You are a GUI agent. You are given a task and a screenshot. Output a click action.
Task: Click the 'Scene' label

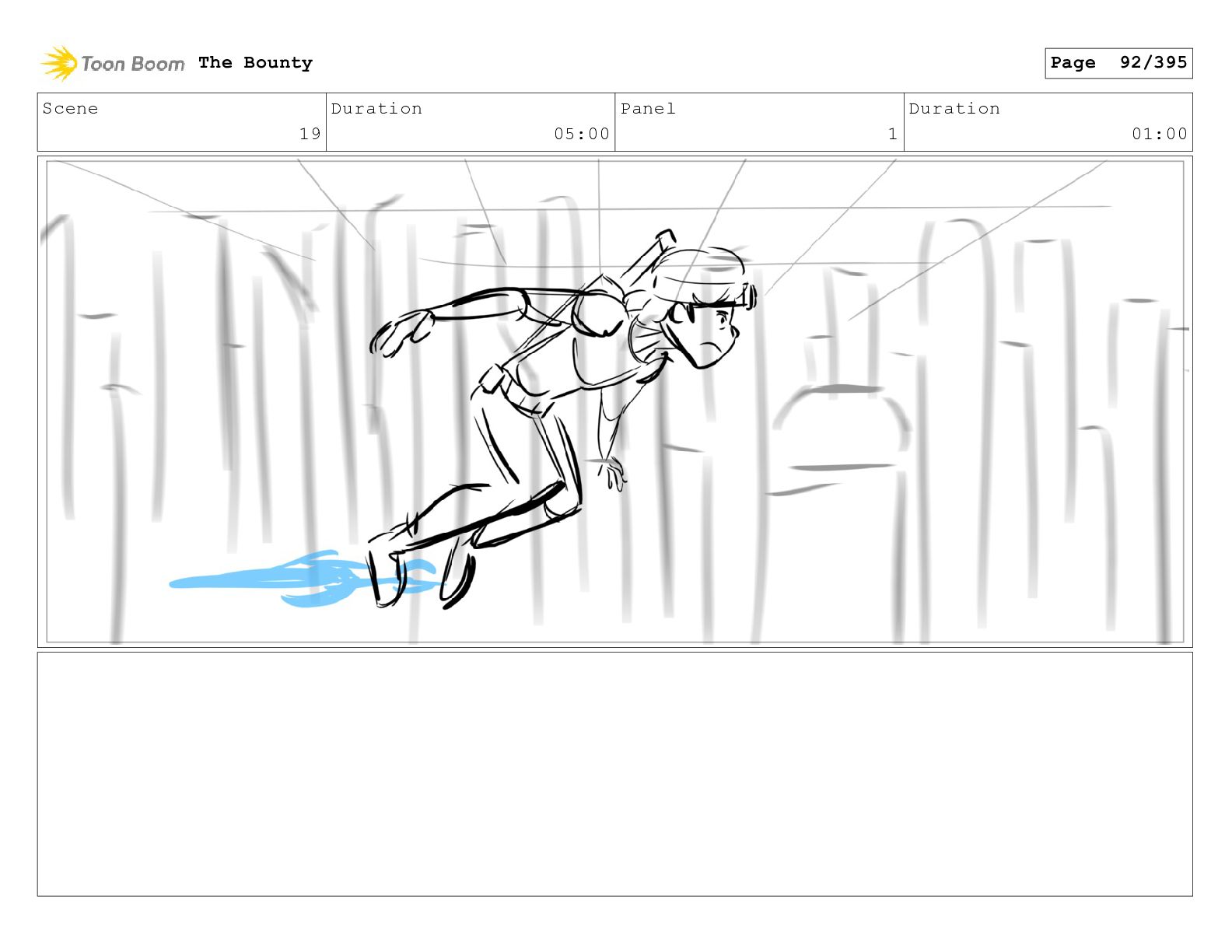click(70, 108)
